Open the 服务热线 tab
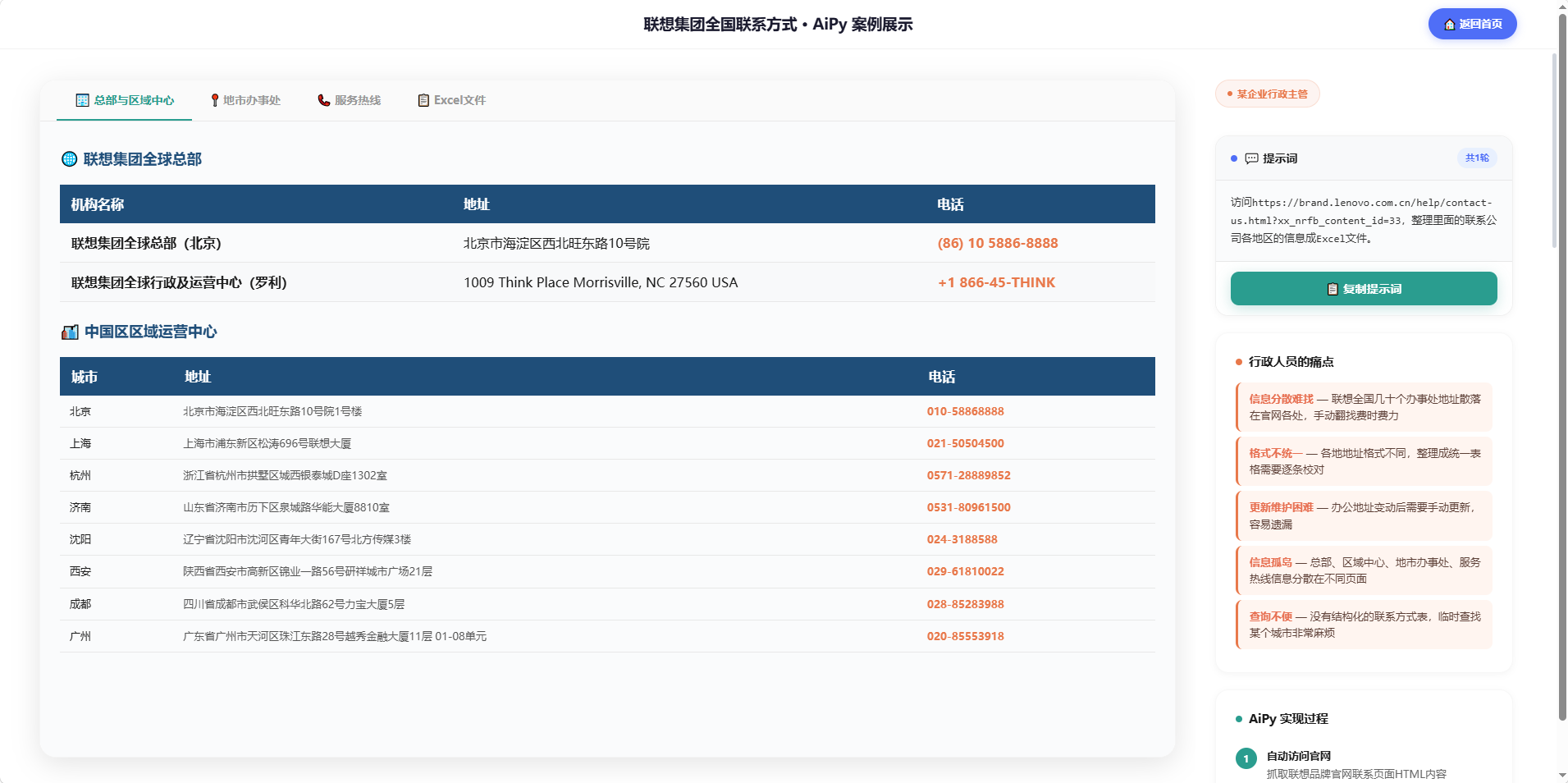Image resolution: width=1568 pixels, height=783 pixels. point(349,100)
